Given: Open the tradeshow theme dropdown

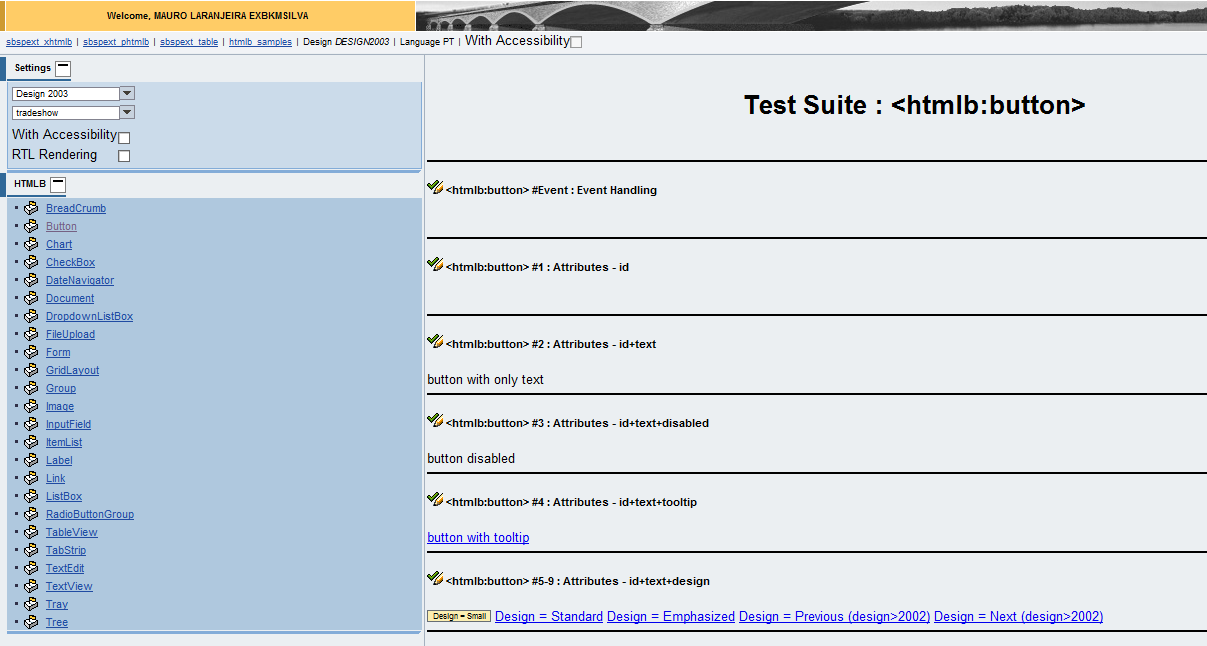Looking at the screenshot, I should [127, 113].
